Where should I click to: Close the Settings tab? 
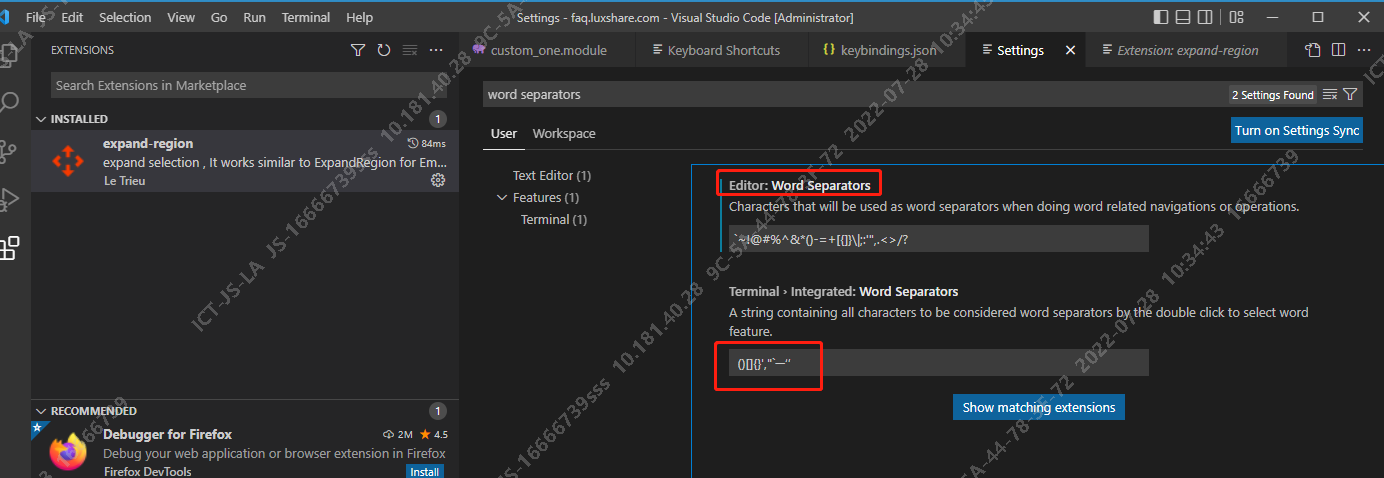click(1070, 50)
